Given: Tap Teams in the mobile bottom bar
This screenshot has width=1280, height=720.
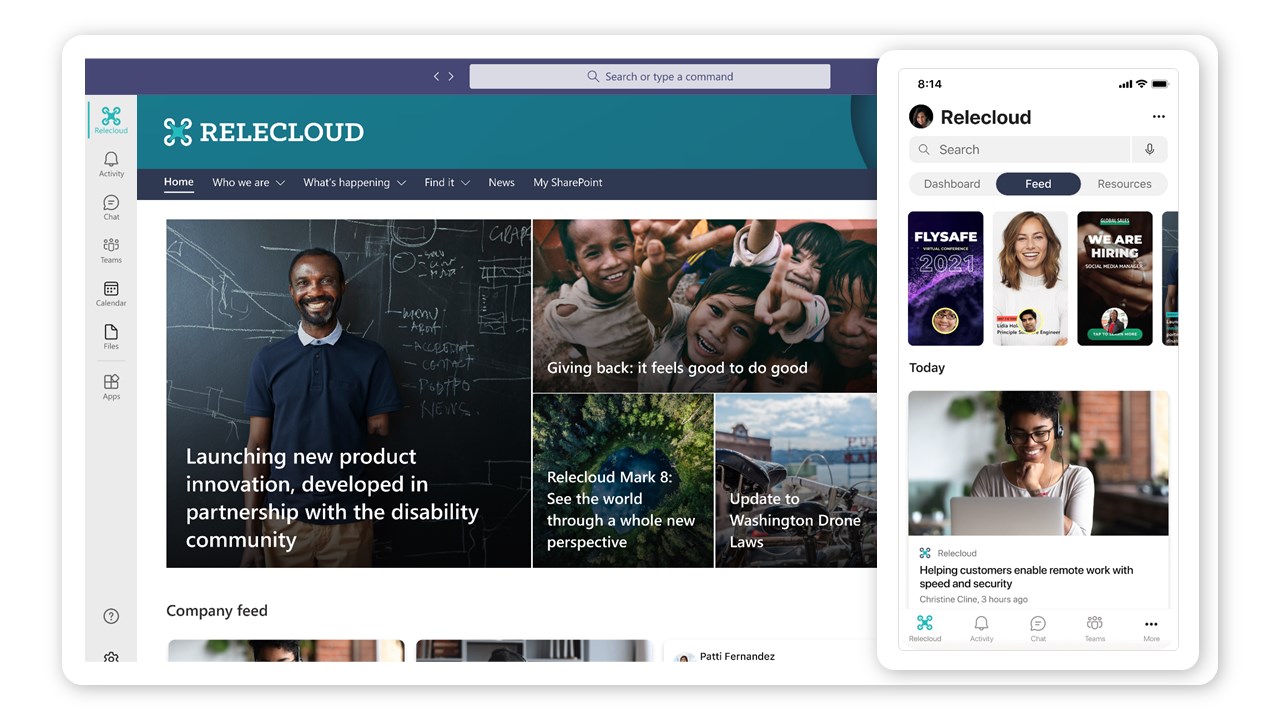Looking at the screenshot, I should 1095,628.
